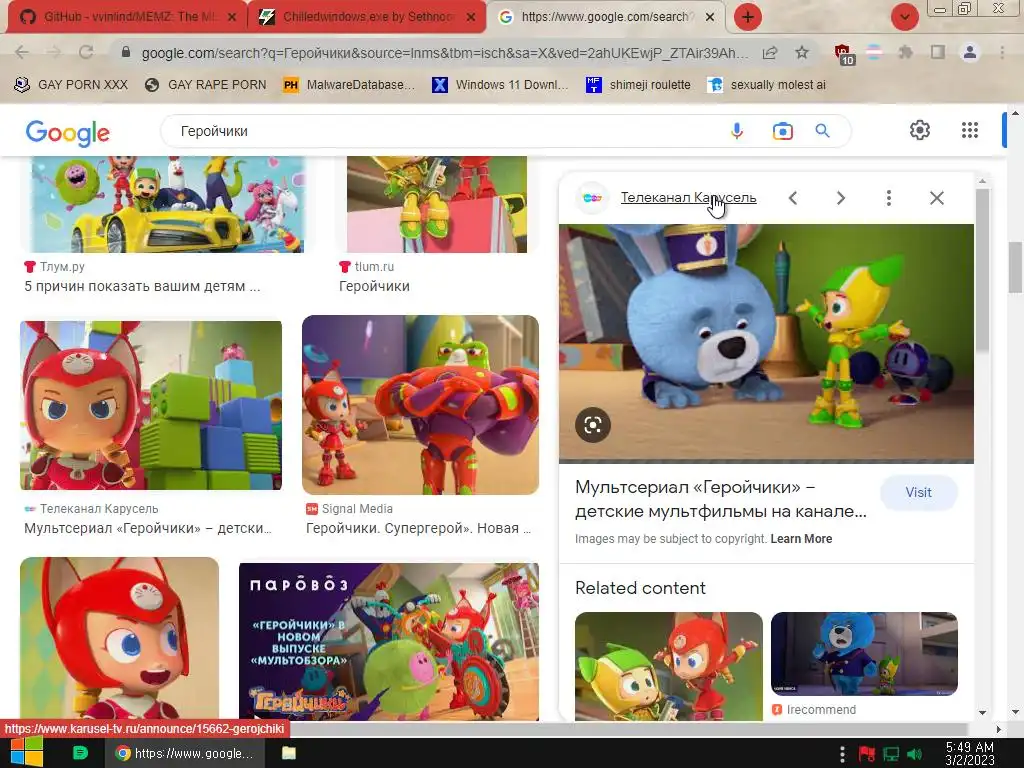The image size is (1024, 768).
Task: Switch to the Chrome taskbar window button
Action: (x=185, y=753)
